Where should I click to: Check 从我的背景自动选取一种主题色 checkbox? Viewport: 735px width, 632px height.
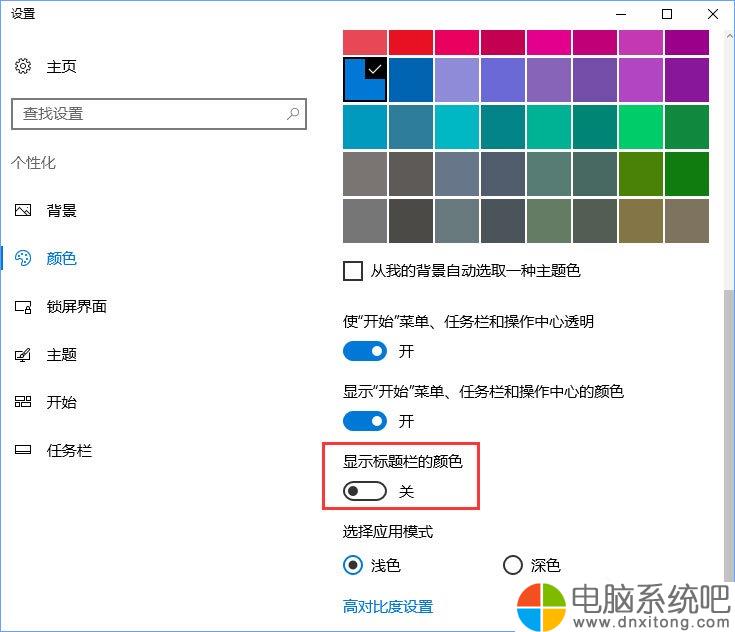352,271
